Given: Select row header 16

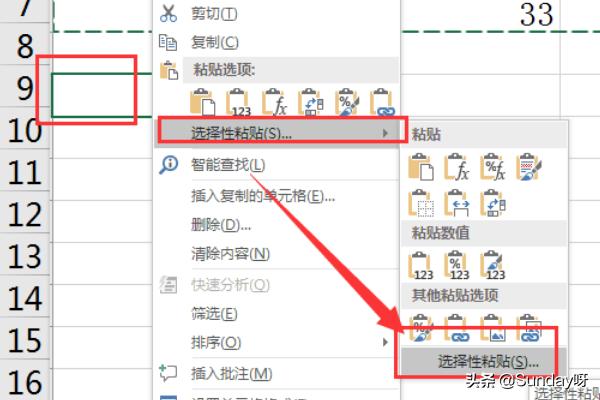Looking at the screenshot, I should point(25,382).
